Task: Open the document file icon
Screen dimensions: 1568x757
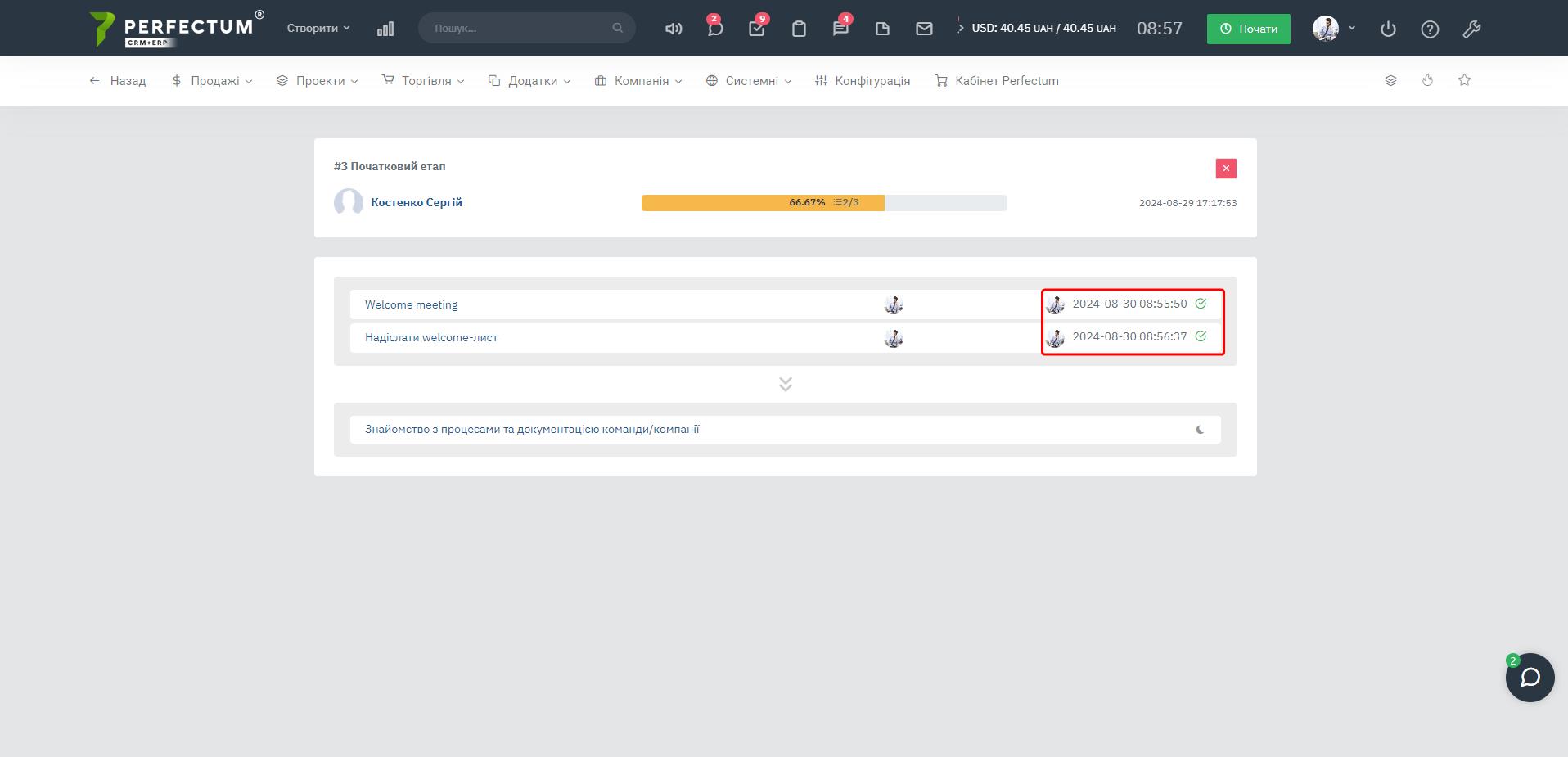Action: [x=882, y=29]
